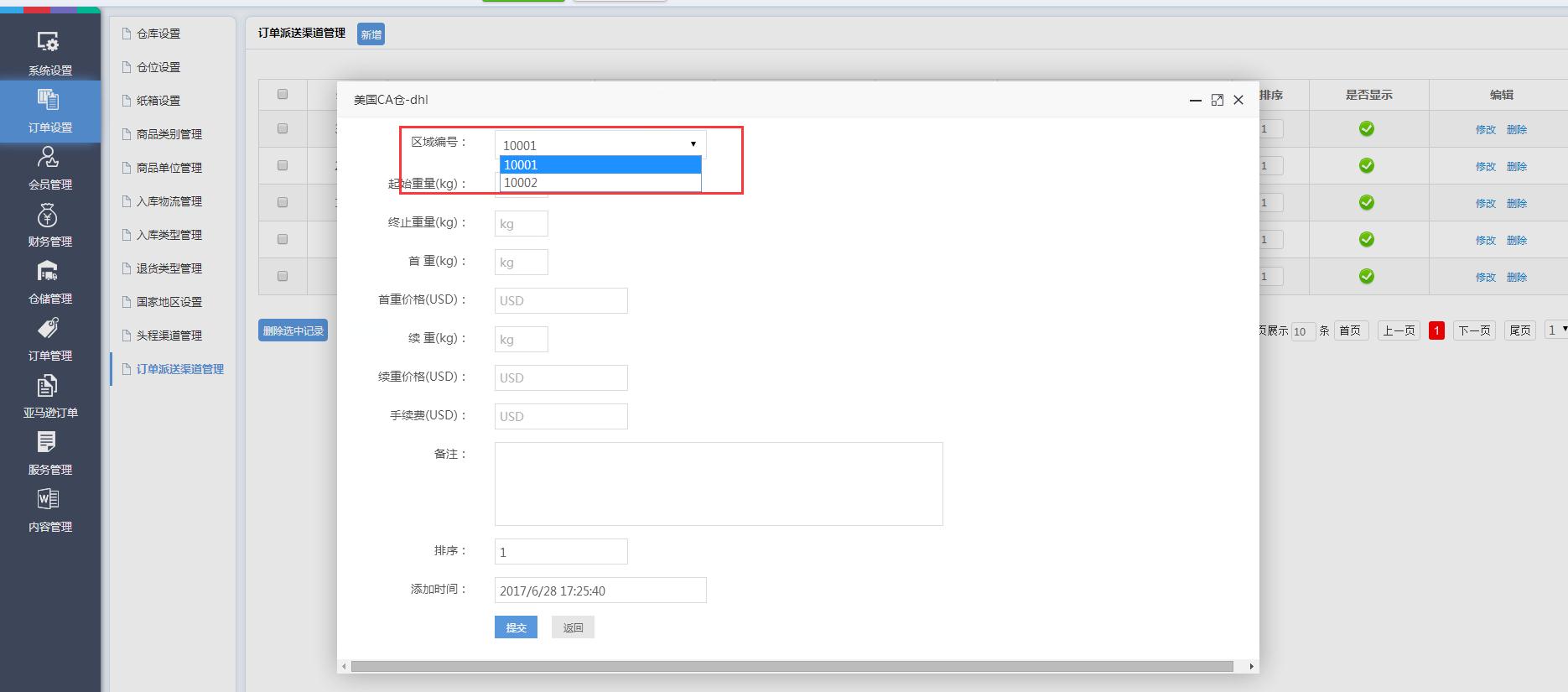The height and width of the screenshot is (692, 1568).
Task: Check the last table row checkbox
Action: [283, 276]
